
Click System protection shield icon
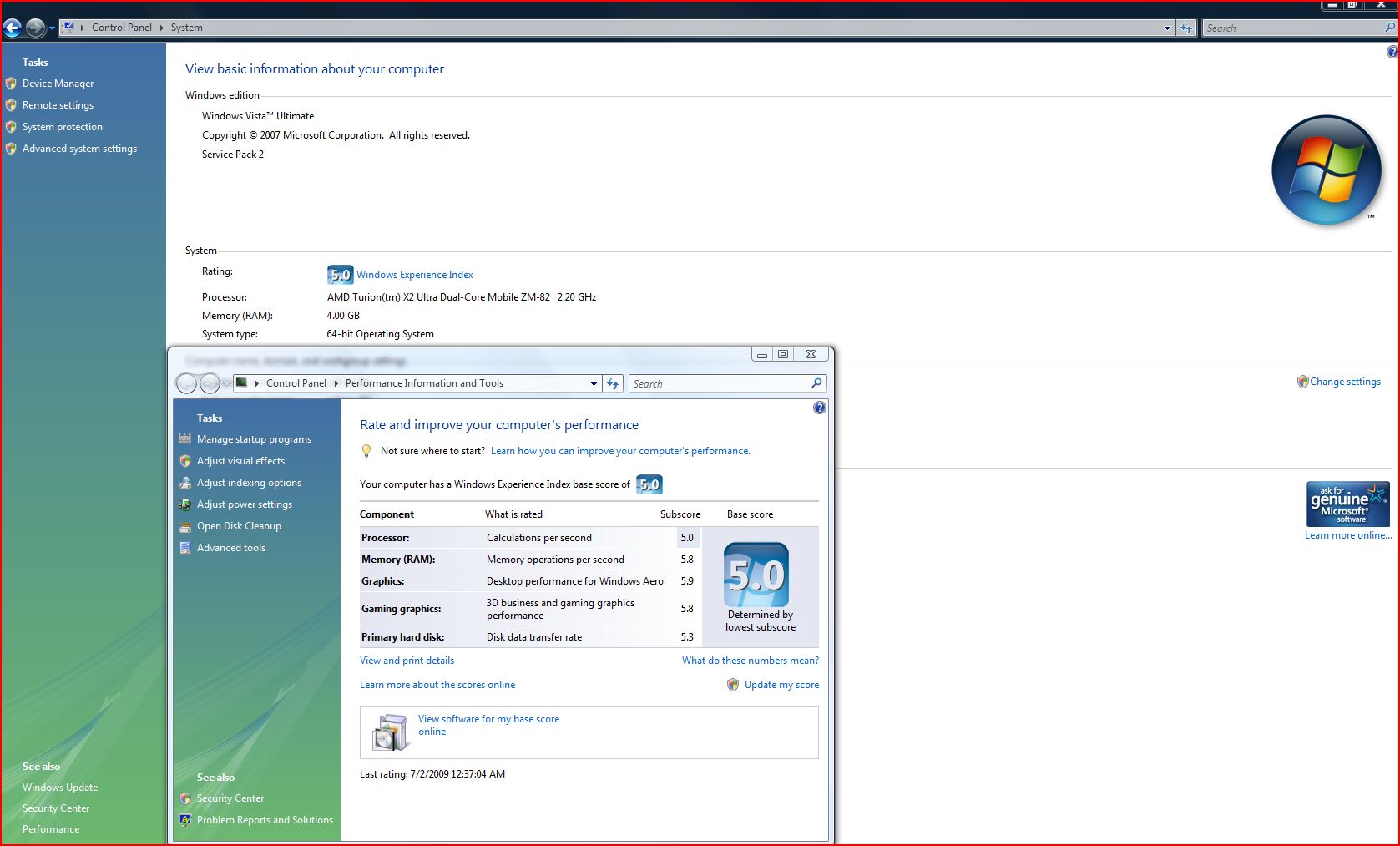click(11, 127)
